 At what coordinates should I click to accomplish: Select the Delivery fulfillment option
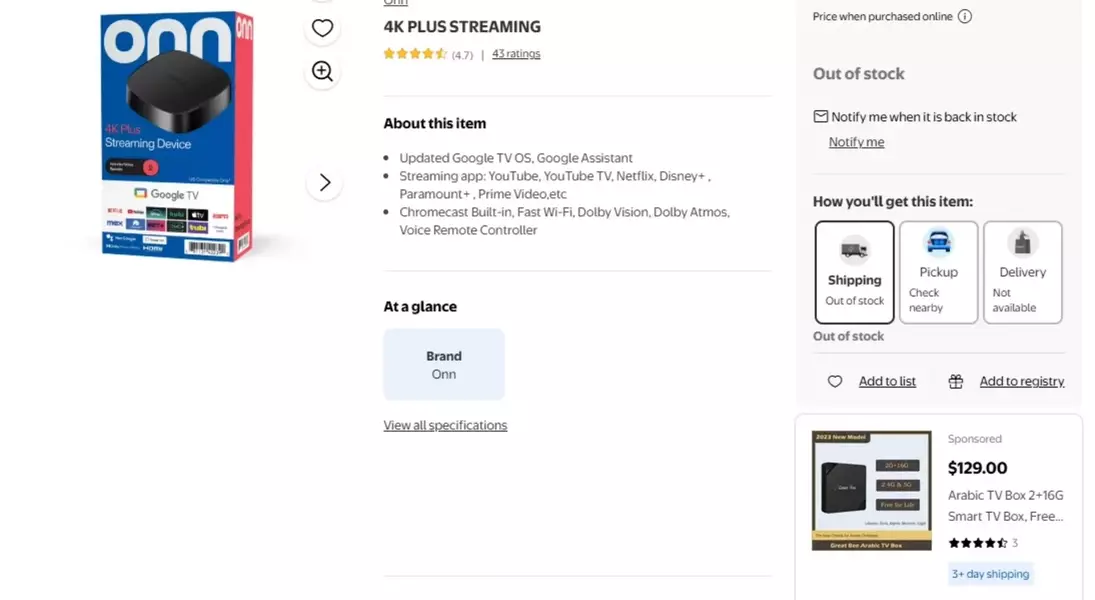1022,272
